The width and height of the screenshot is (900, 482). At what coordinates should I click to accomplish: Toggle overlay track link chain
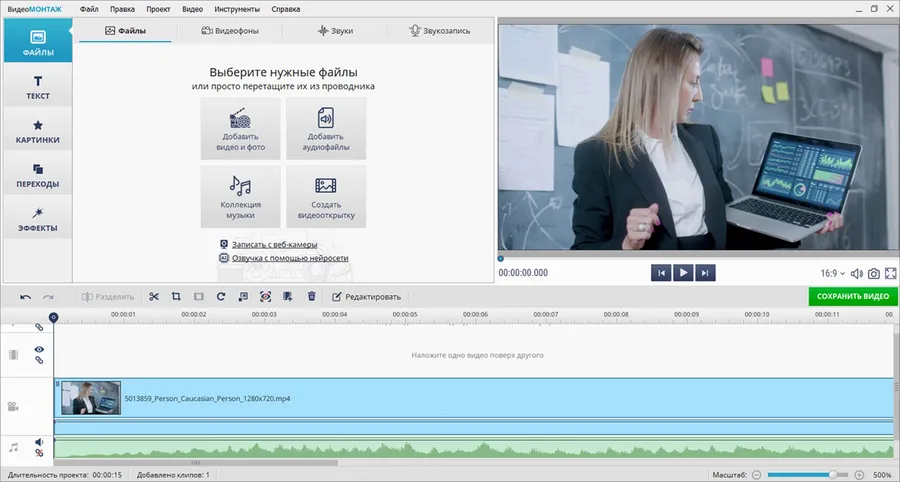(39, 360)
